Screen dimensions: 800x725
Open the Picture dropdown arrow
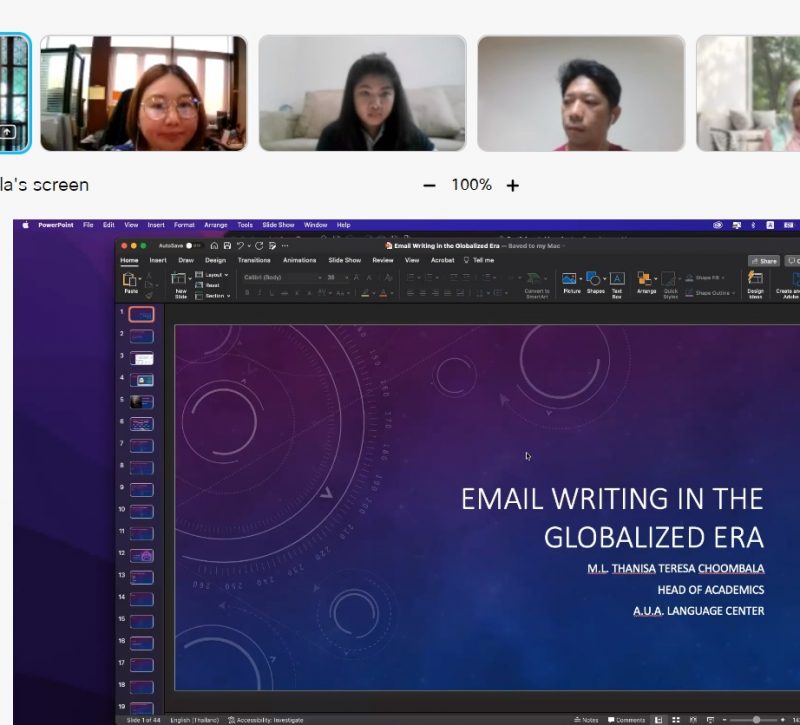[581, 279]
